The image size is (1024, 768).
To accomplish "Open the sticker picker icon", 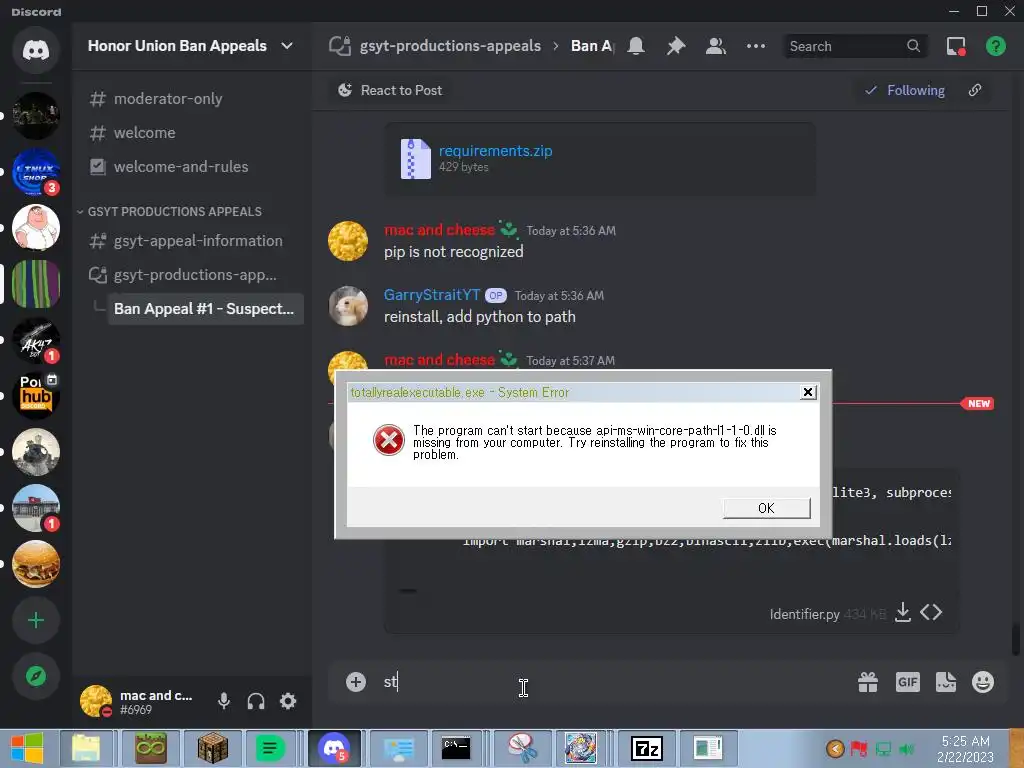I will [946, 682].
